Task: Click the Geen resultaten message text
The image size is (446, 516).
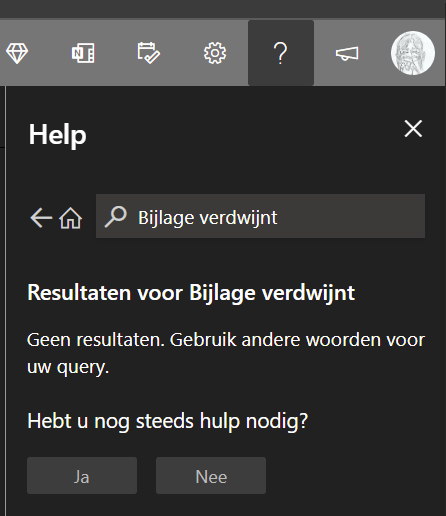Action: [226, 353]
